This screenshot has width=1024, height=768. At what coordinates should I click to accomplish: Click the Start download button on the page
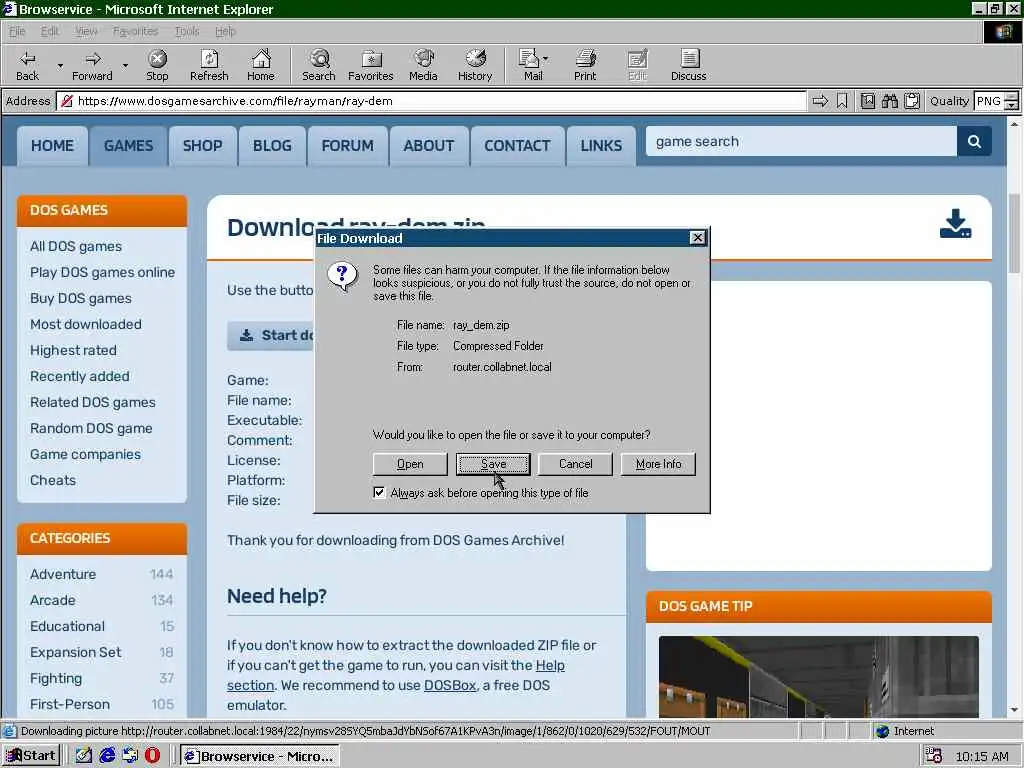pyautogui.click(x=271, y=336)
